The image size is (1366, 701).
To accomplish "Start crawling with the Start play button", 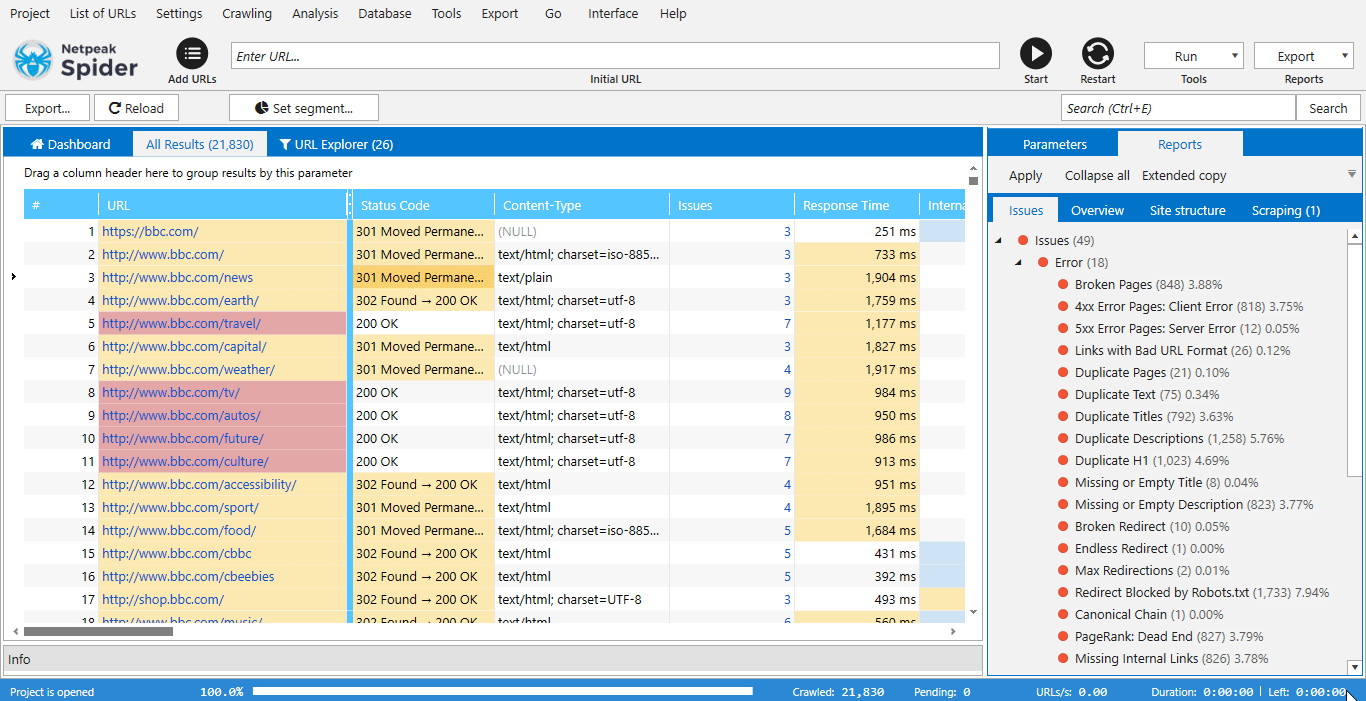I will coord(1036,54).
